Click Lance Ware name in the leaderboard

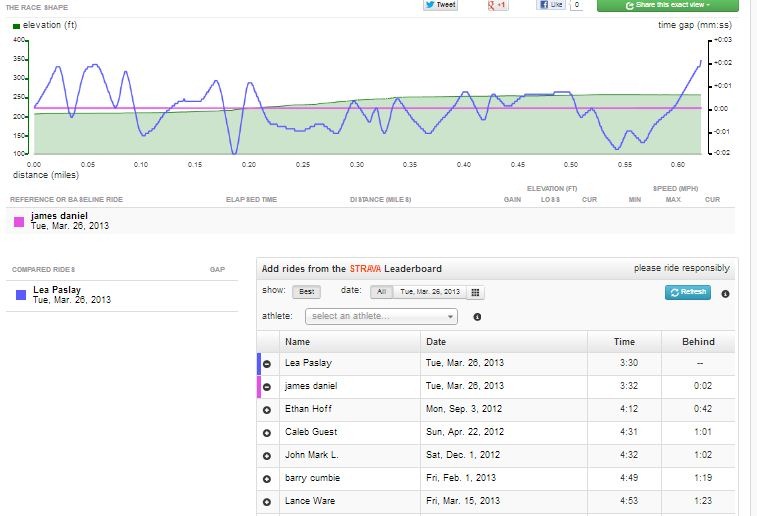[x=310, y=501]
